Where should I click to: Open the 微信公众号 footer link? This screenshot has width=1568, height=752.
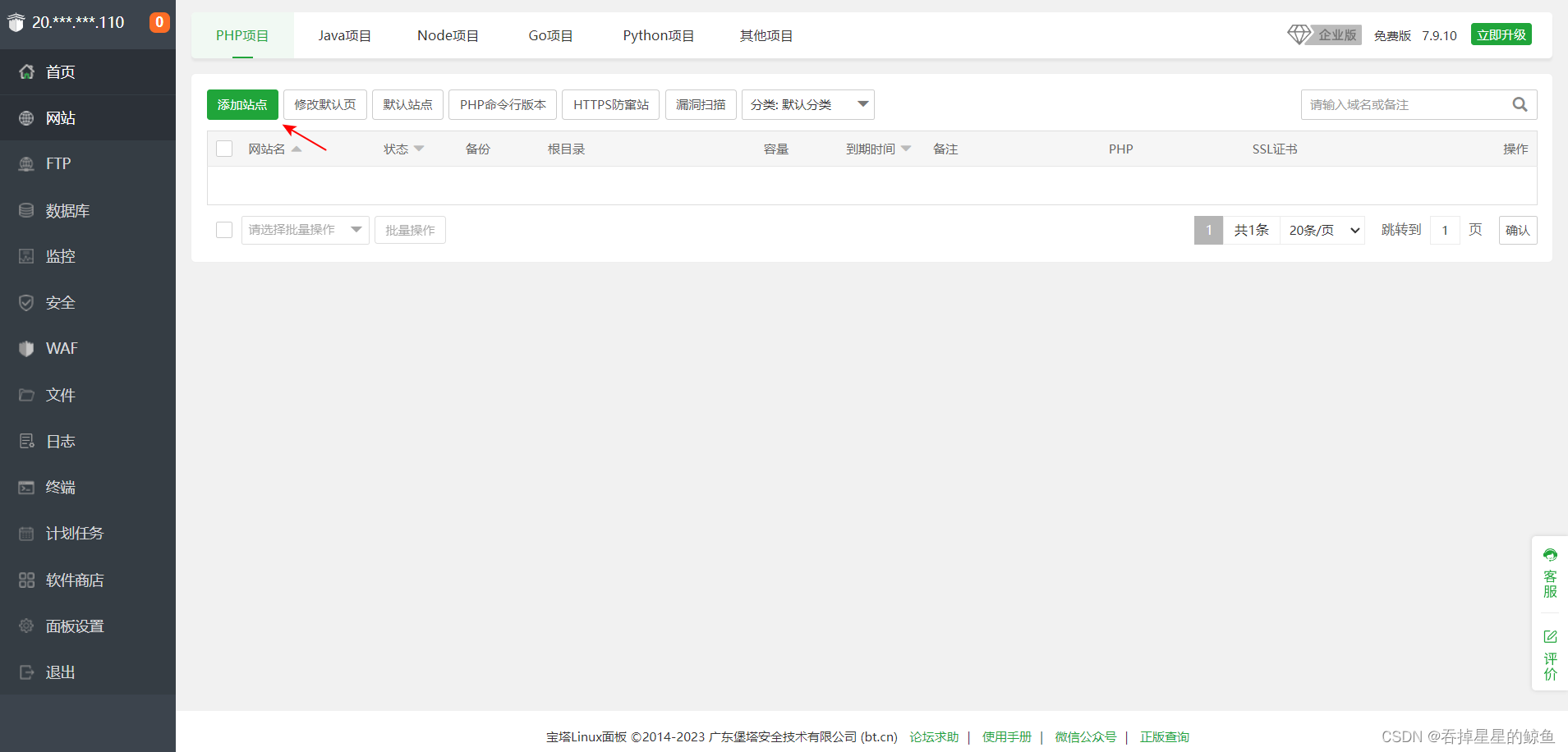tap(1086, 736)
